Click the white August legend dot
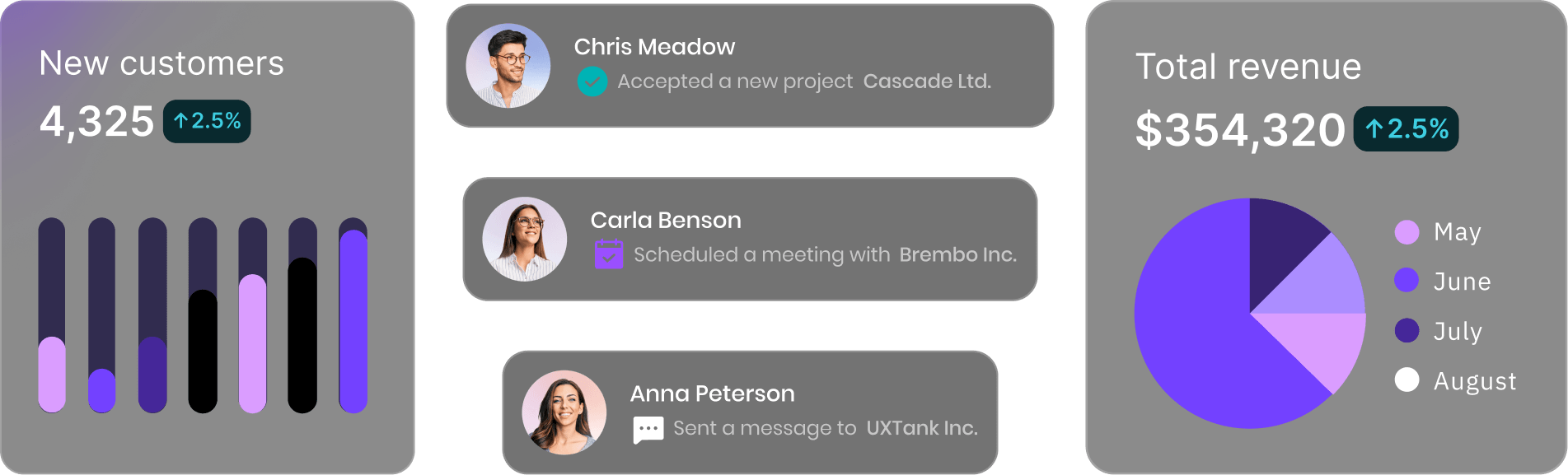Viewport: 1568px width, 475px height. 1407,380
